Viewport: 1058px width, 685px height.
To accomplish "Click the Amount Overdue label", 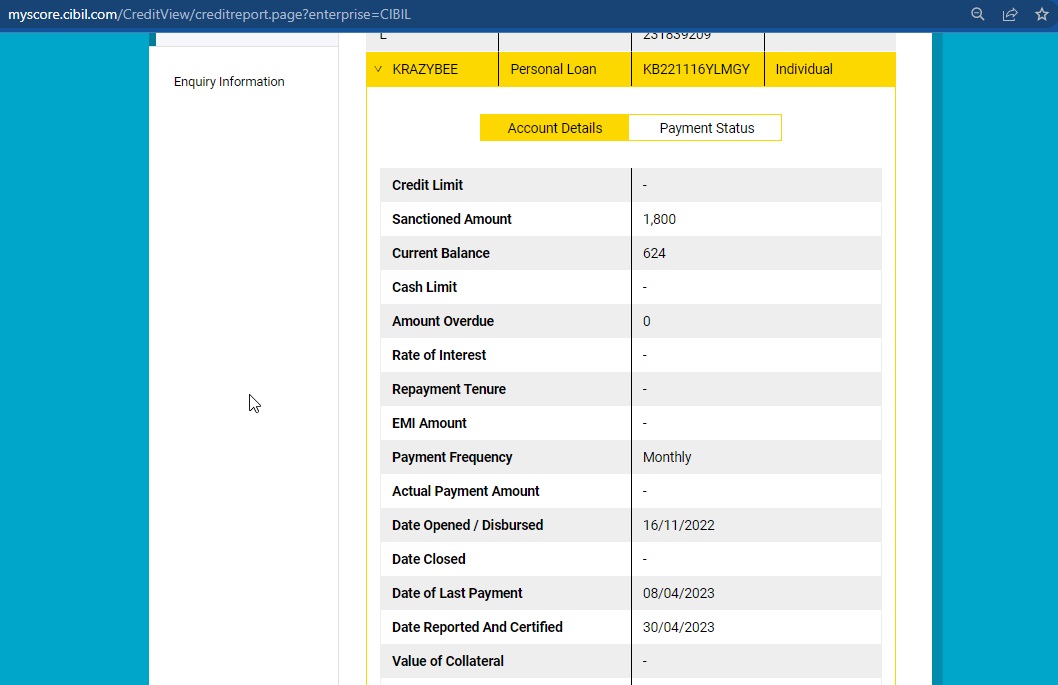I will [443, 321].
